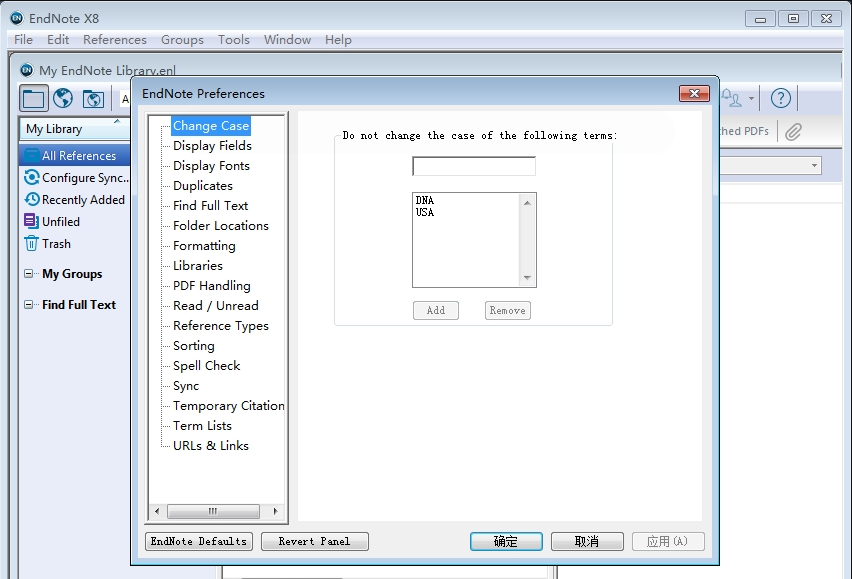This screenshot has width=852, height=579.
Task: Click the Recently Added clock icon
Action: pos(32,199)
